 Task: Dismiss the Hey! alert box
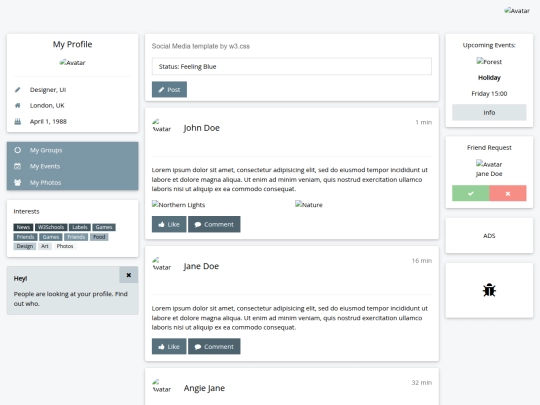128,275
